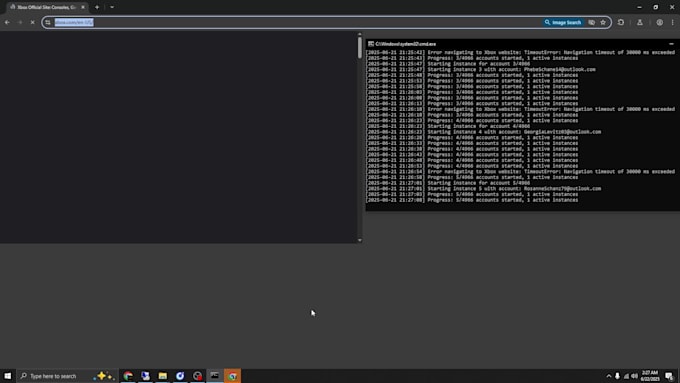Open File Explorer from the taskbar

[x=163, y=376]
